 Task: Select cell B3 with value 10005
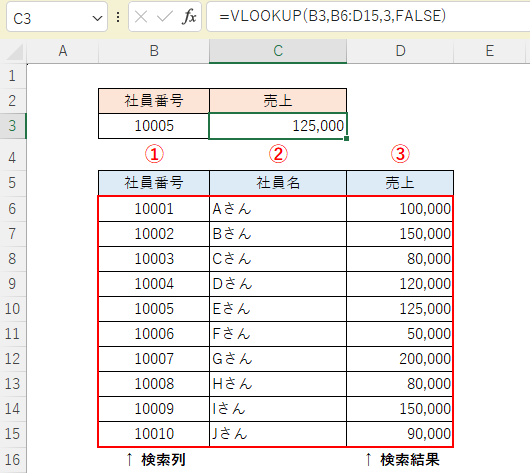154,126
